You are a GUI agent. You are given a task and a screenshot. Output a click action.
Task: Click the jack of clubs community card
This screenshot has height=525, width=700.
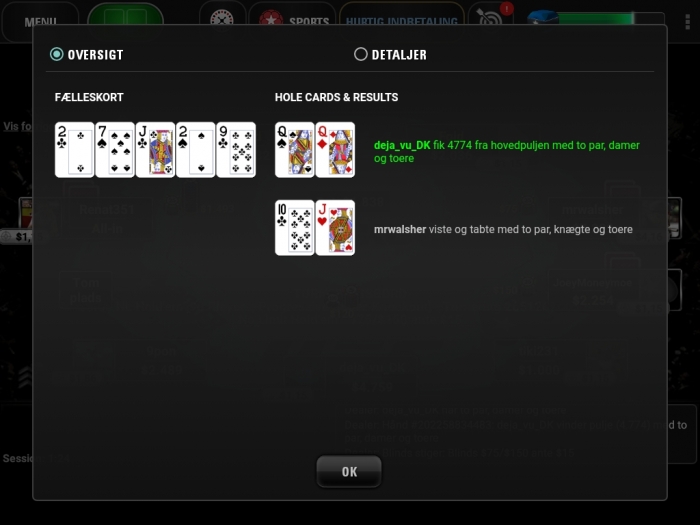(x=155, y=150)
